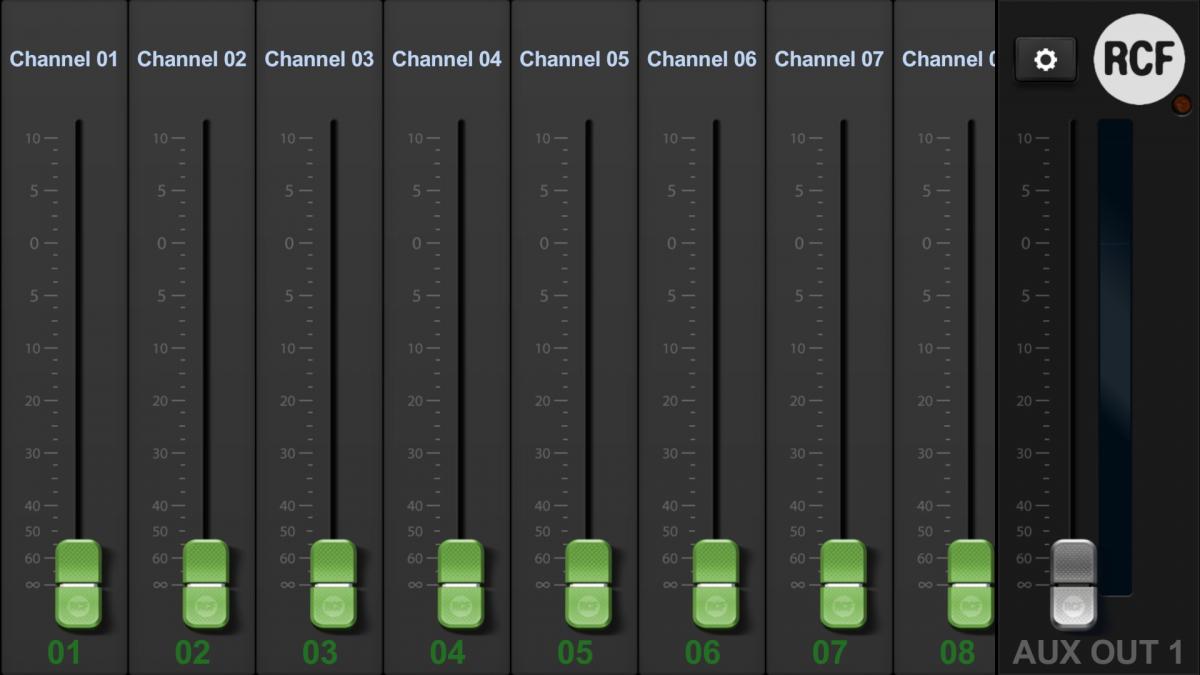The height and width of the screenshot is (675, 1200).
Task: Select the green Channel 02 fader knob
Action: (206, 584)
